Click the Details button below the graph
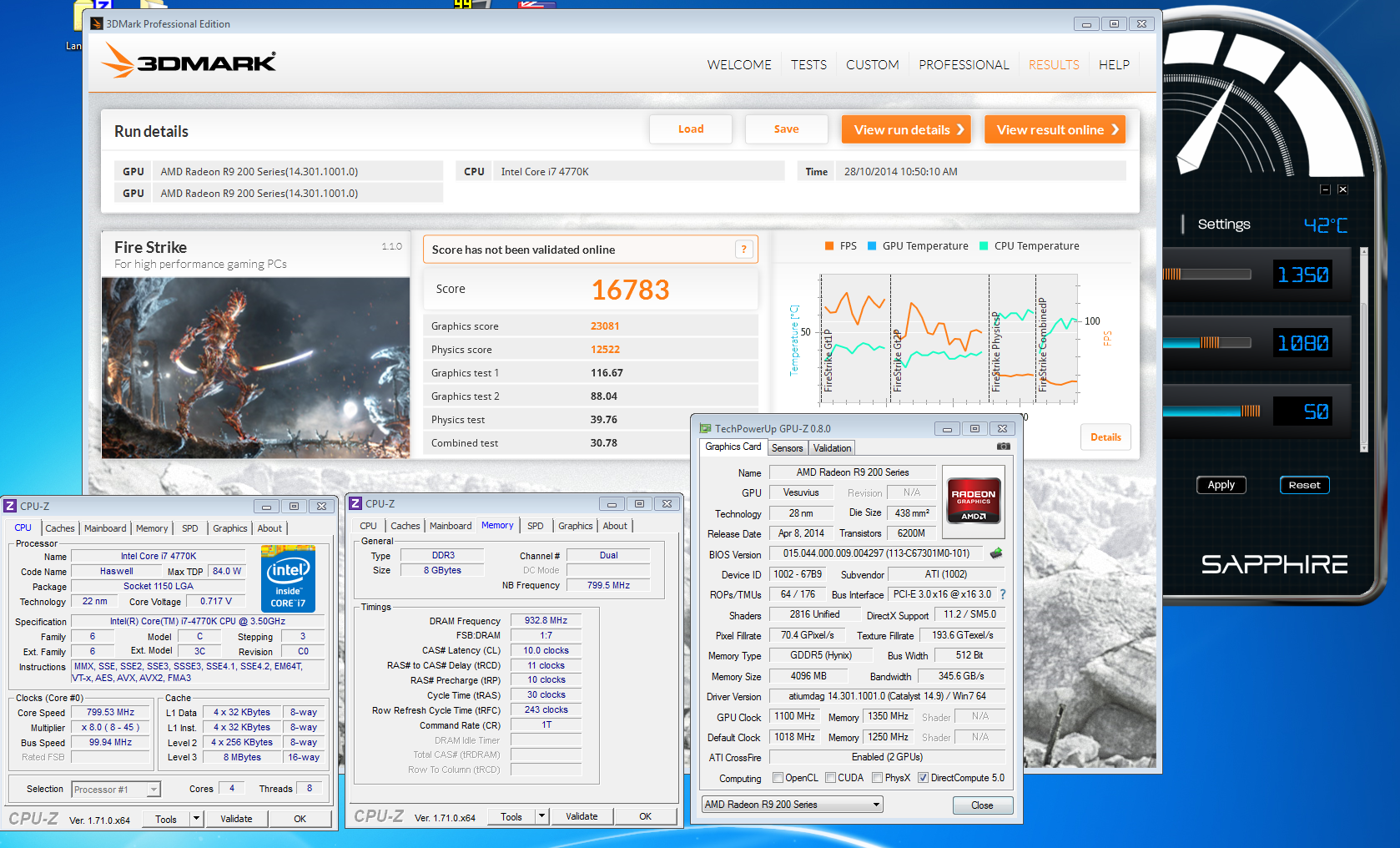The image size is (1400, 848). pyautogui.click(x=1105, y=437)
